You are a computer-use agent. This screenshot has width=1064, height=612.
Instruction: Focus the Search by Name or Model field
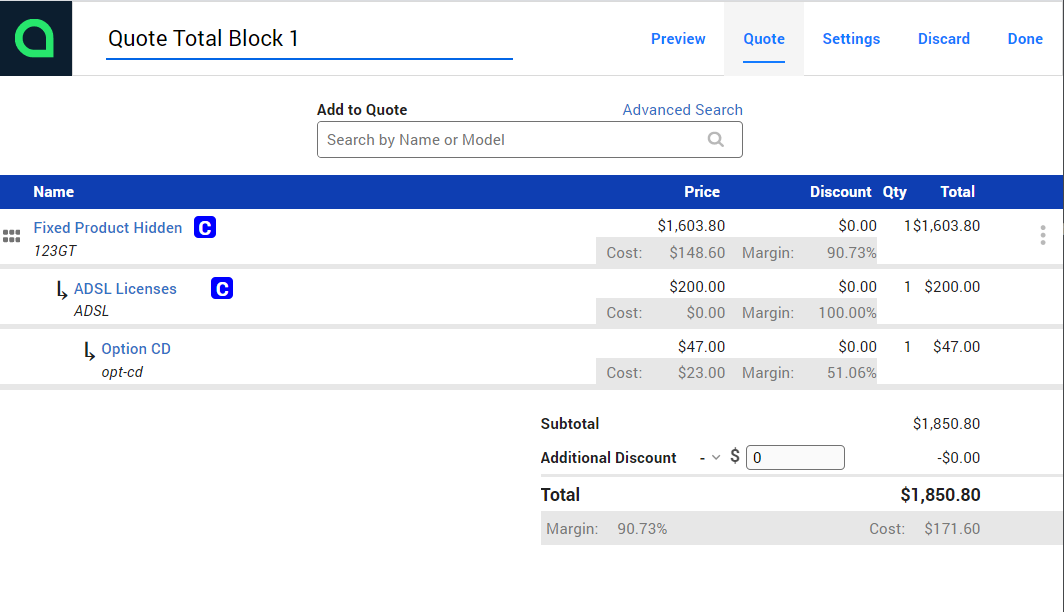(x=510, y=140)
